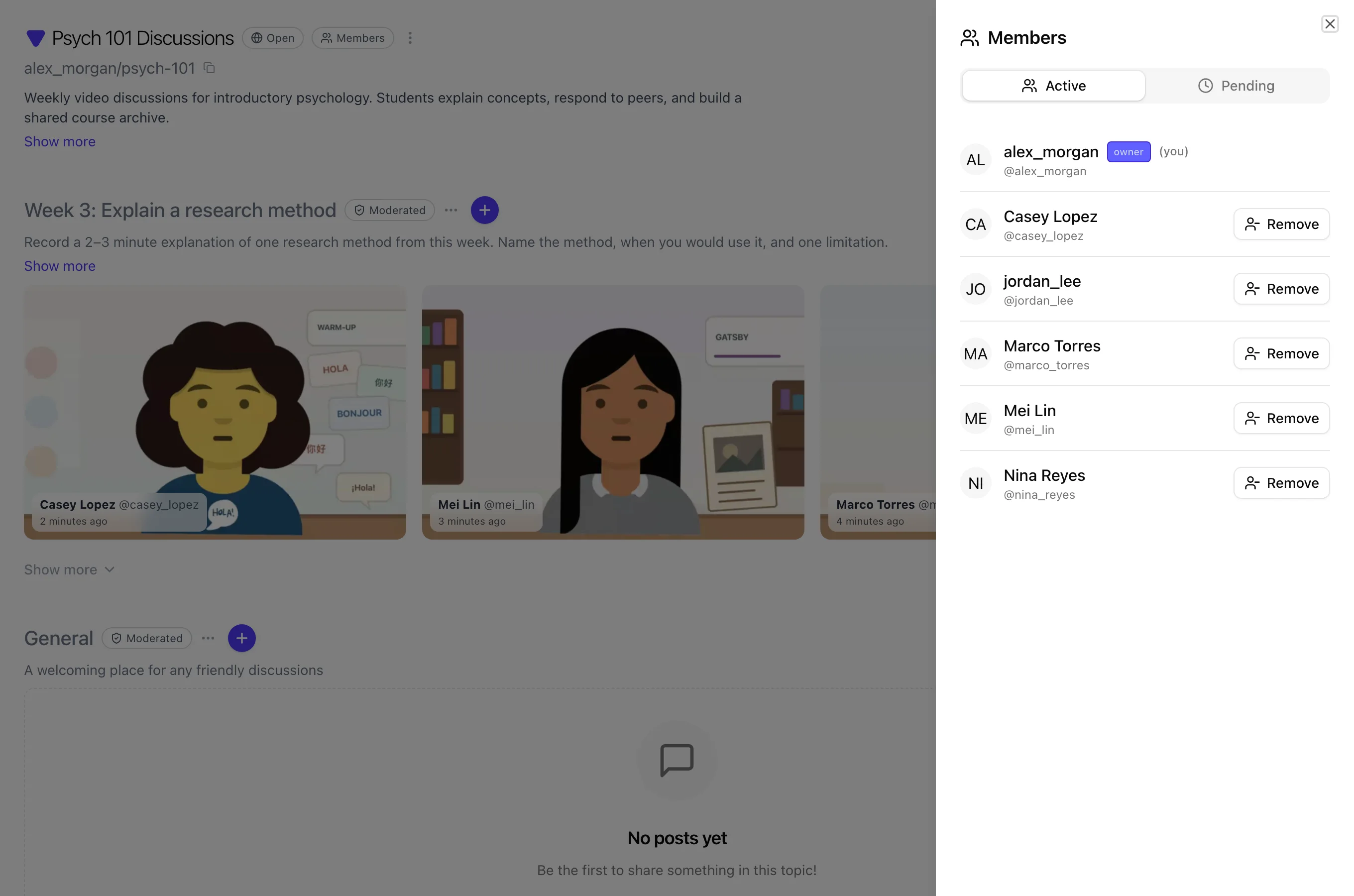Screen dimensions: 1354x896
Task: Click the purple Psych 101 logo icon
Action: (x=35, y=38)
